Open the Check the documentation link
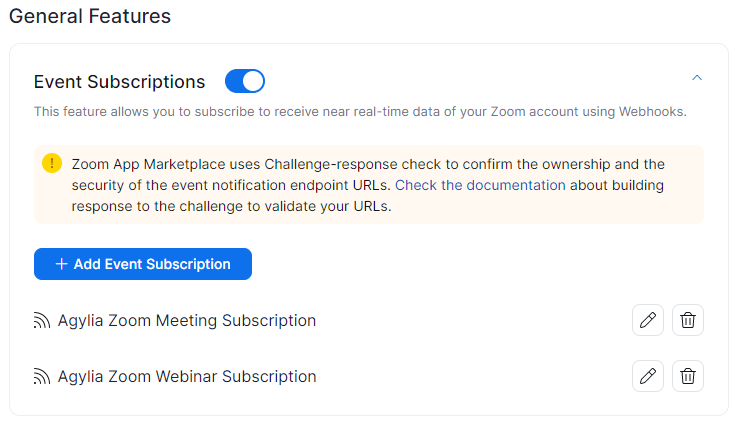This screenshot has height=427, width=742. (480, 185)
